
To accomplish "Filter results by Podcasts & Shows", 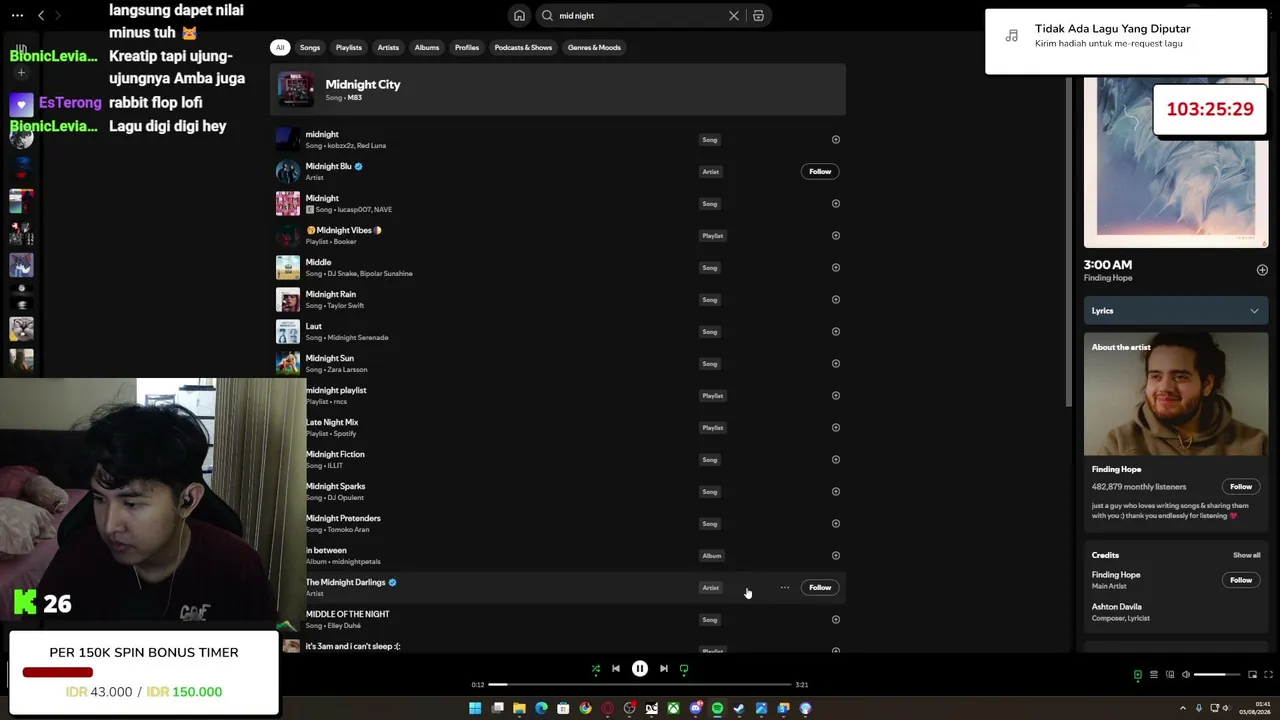I will (x=523, y=47).
